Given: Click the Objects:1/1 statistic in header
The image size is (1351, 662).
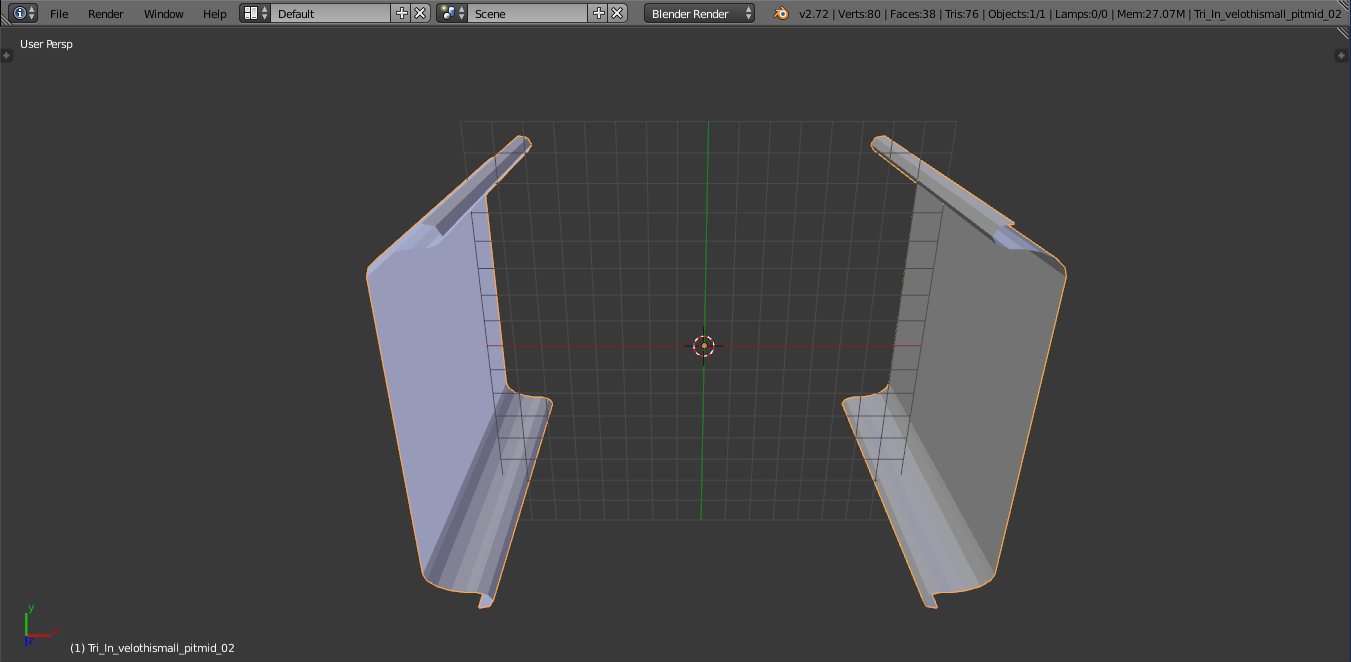Looking at the screenshot, I should tap(1017, 14).
